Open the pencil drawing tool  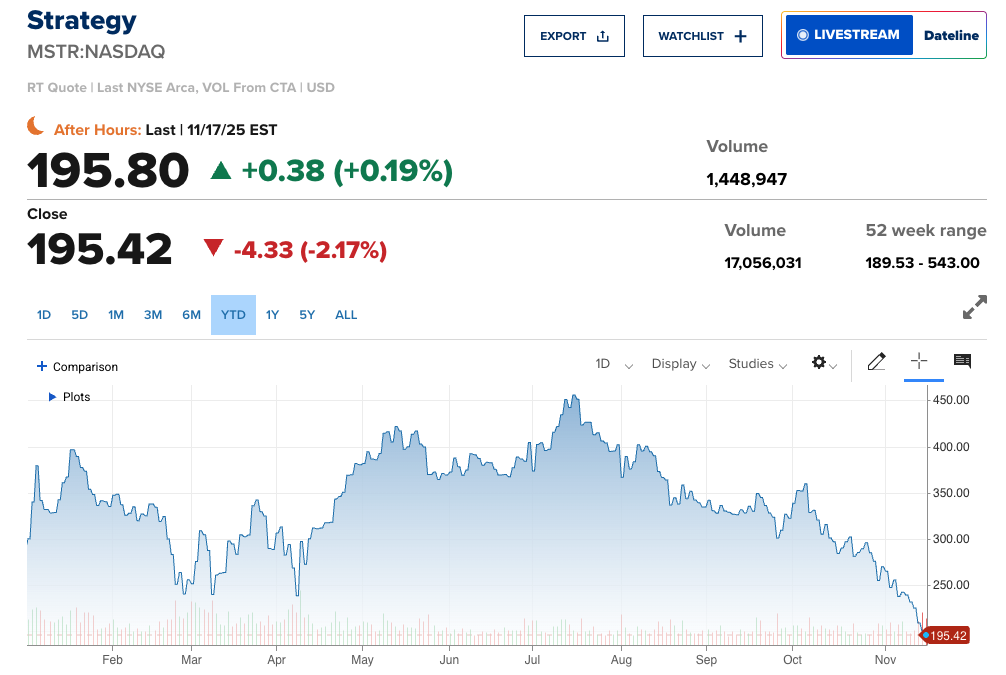876,362
